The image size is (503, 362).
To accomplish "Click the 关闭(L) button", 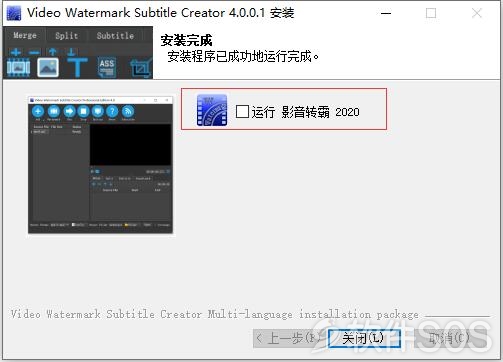I will (364, 339).
